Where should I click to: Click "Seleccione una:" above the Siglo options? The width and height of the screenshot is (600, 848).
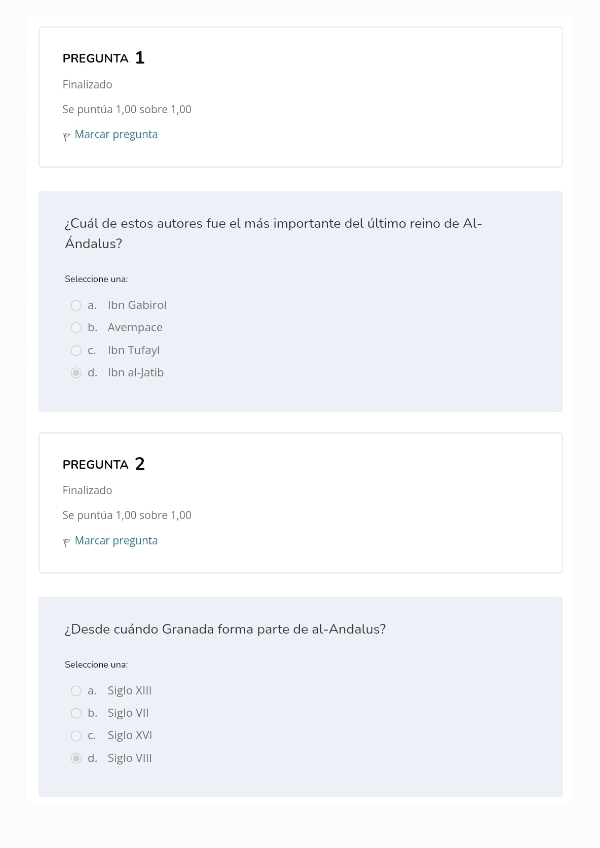point(96,665)
